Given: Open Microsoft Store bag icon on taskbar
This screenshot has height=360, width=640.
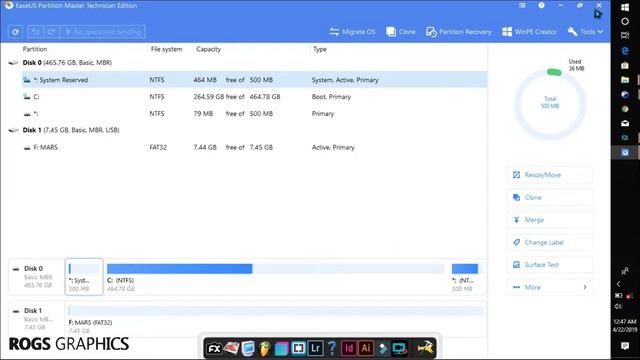Looking at the screenshot, I should (x=625, y=65).
